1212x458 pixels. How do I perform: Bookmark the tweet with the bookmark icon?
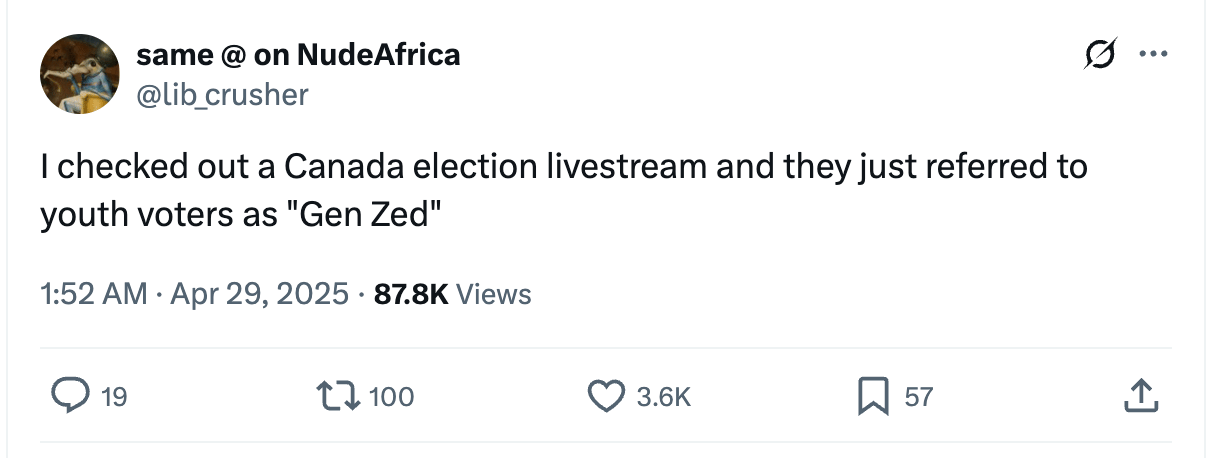[x=872, y=397]
